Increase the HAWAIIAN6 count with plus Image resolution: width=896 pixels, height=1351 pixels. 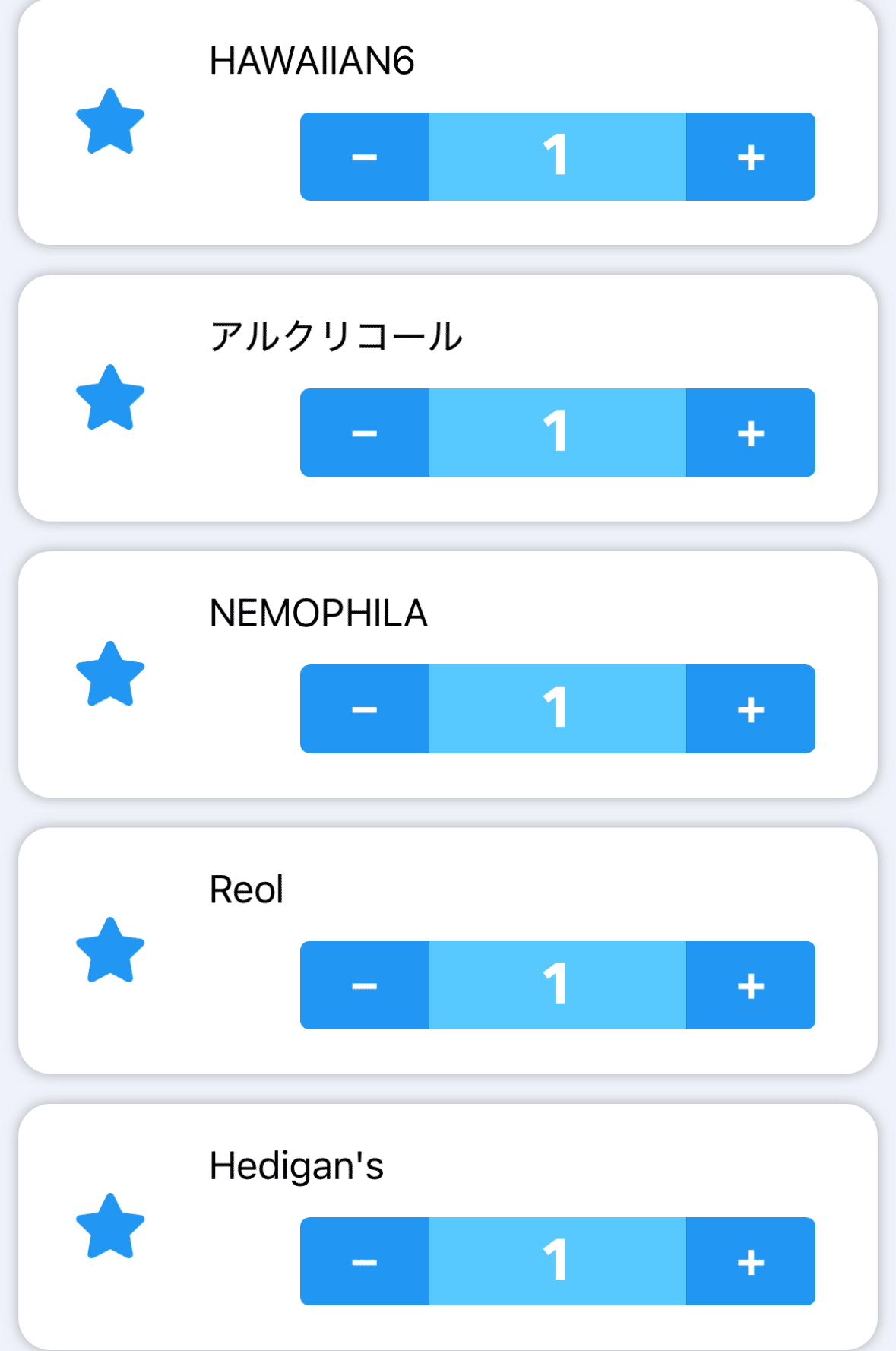[750, 157]
